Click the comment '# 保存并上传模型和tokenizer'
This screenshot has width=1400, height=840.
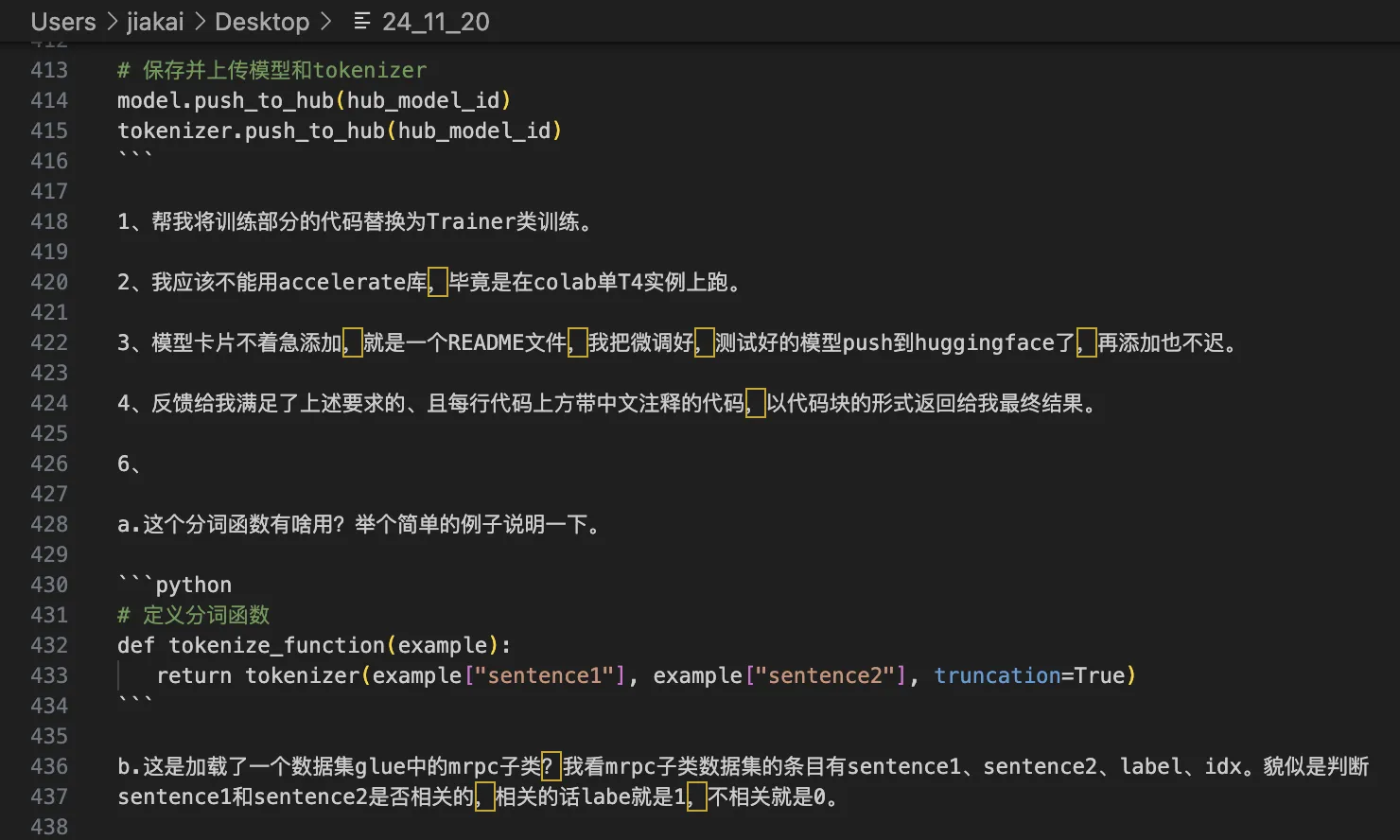click(271, 70)
